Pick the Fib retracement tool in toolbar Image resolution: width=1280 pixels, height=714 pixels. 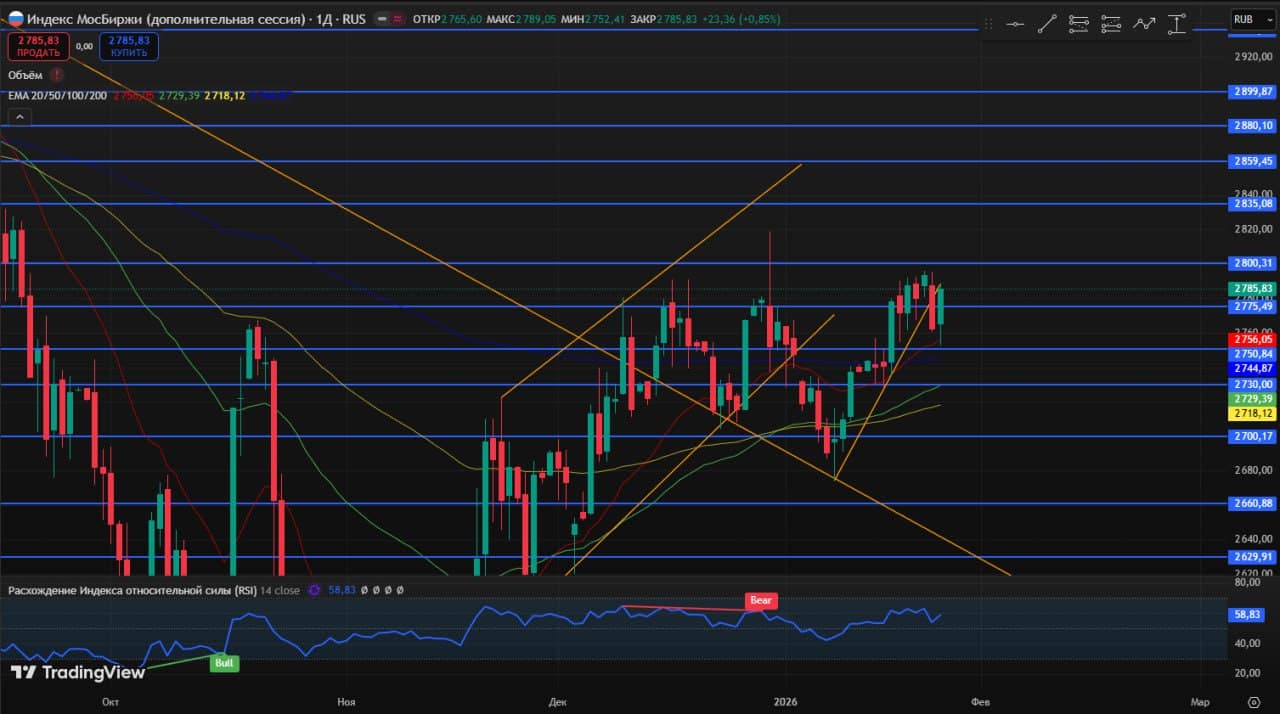[x=1079, y=24]
